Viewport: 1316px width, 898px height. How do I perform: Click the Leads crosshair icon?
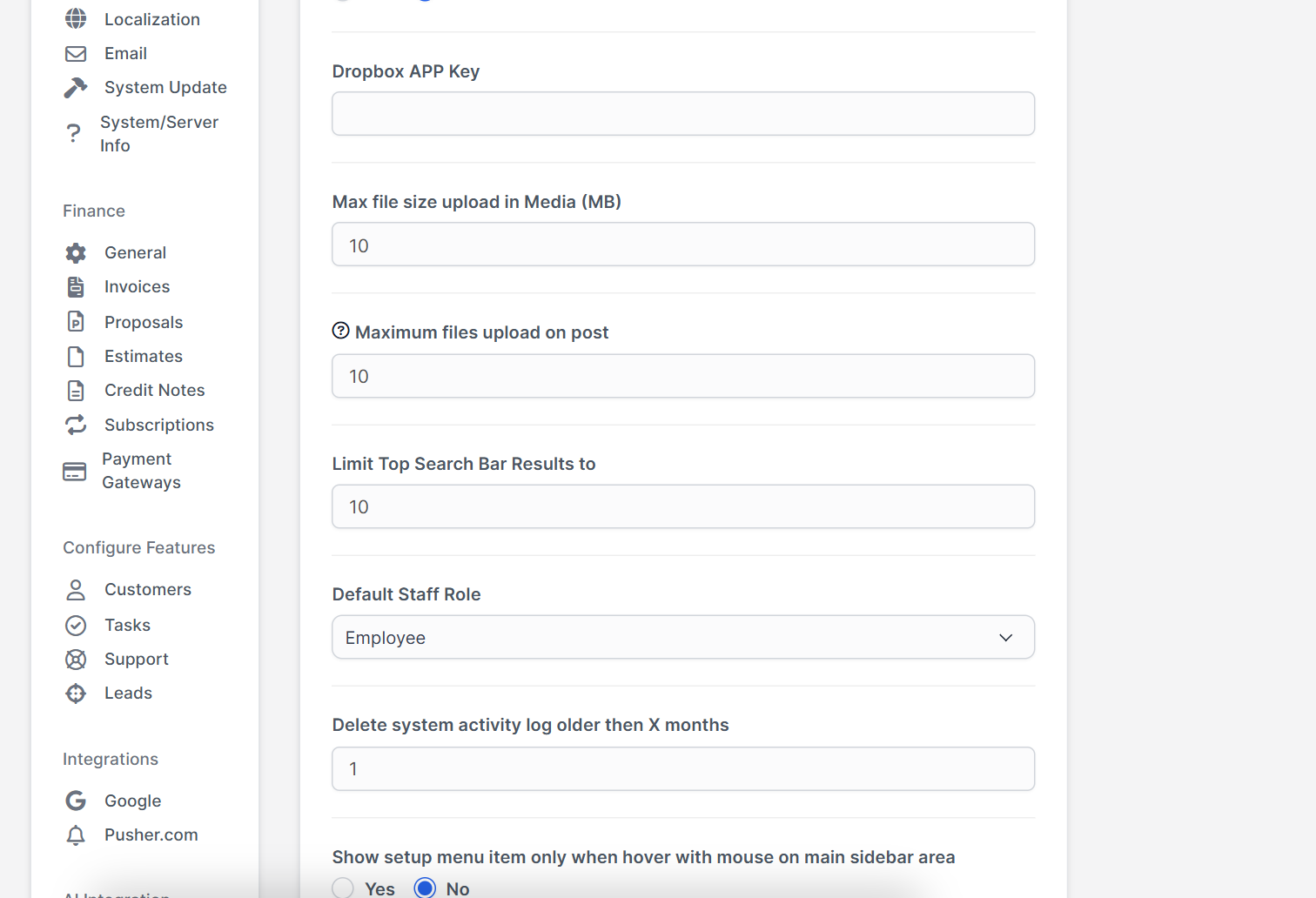(x=76, y=694)
